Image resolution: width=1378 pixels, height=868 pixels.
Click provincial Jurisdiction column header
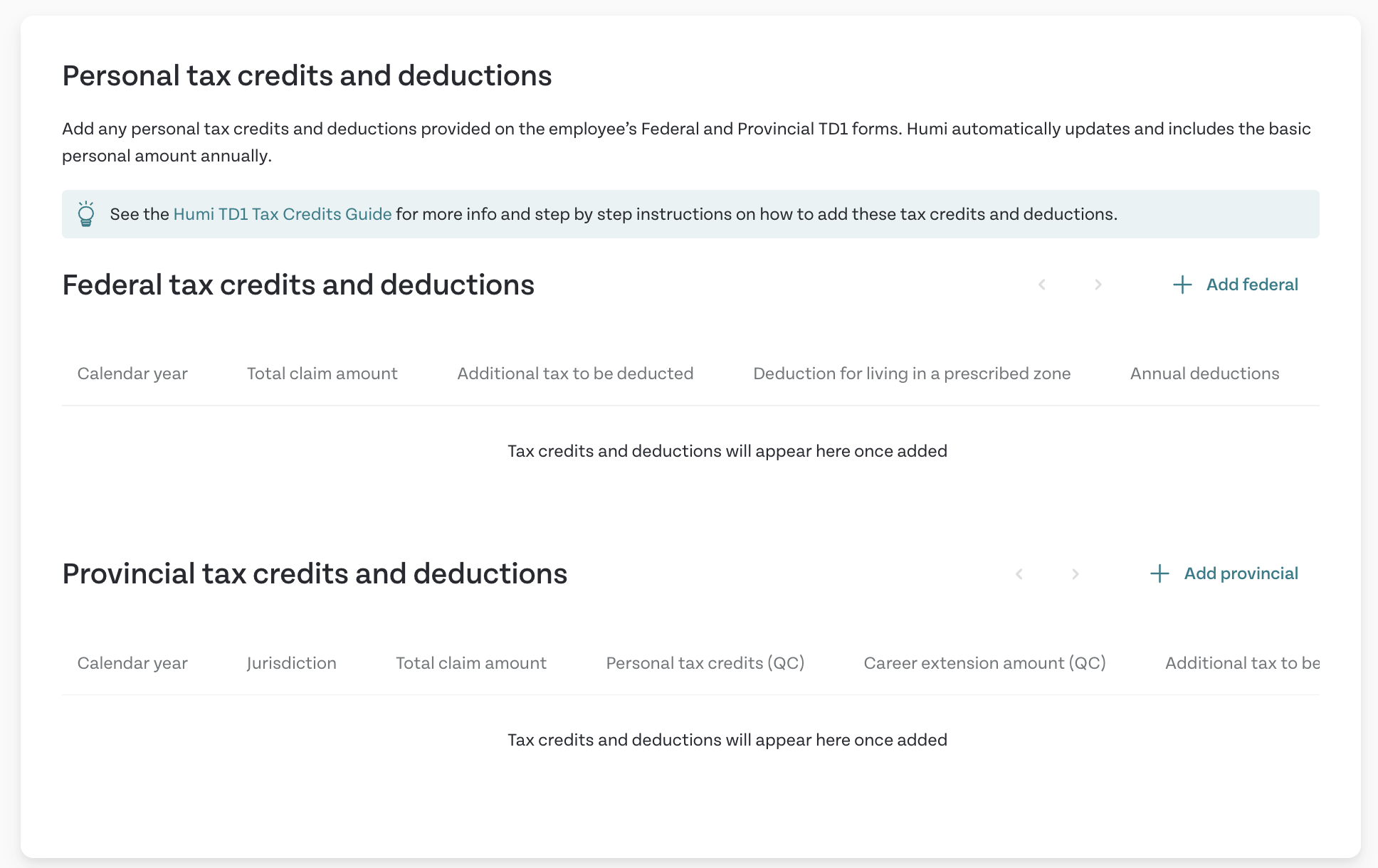(292, 663)
